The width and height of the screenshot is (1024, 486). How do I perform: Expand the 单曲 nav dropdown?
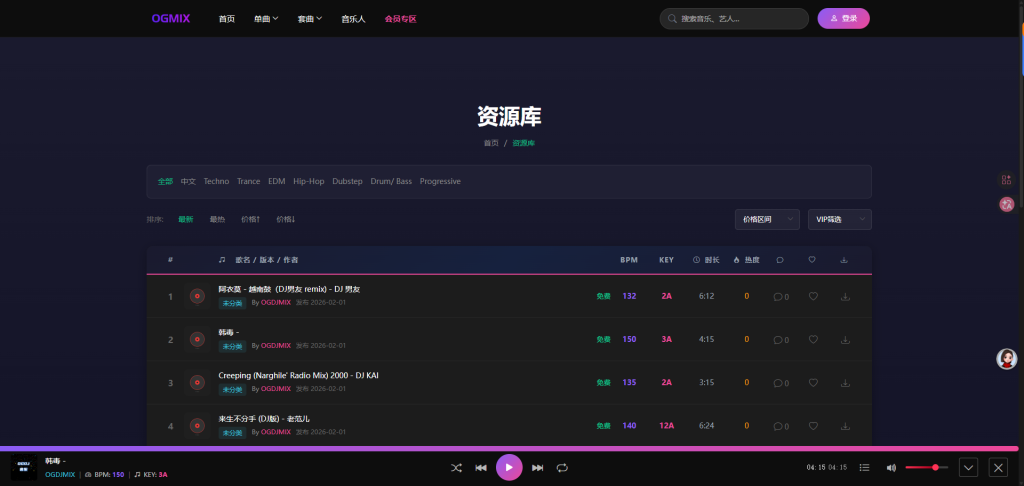click(x=266, y=19)
